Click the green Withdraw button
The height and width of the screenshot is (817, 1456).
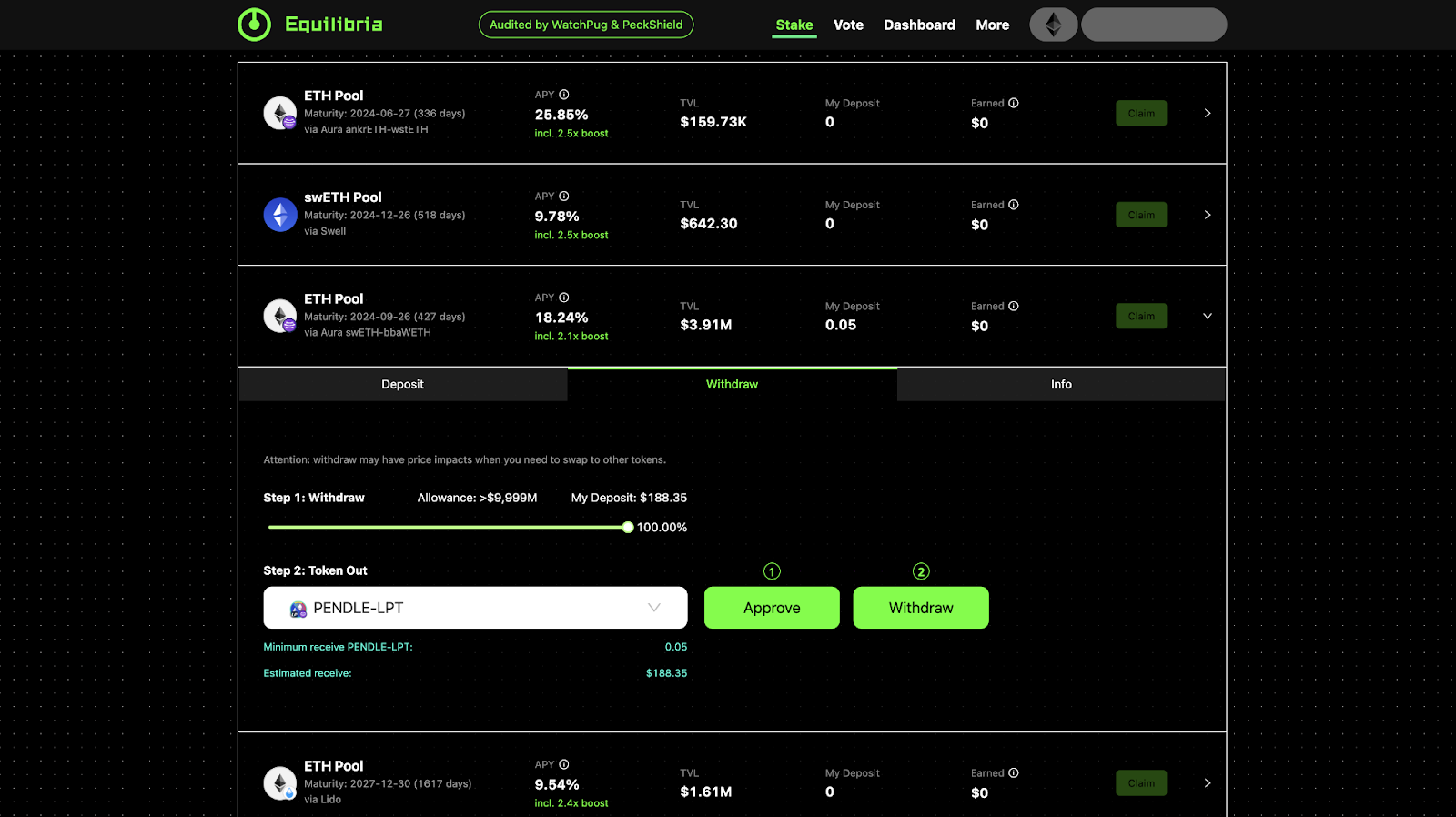(x=921, y=608)
